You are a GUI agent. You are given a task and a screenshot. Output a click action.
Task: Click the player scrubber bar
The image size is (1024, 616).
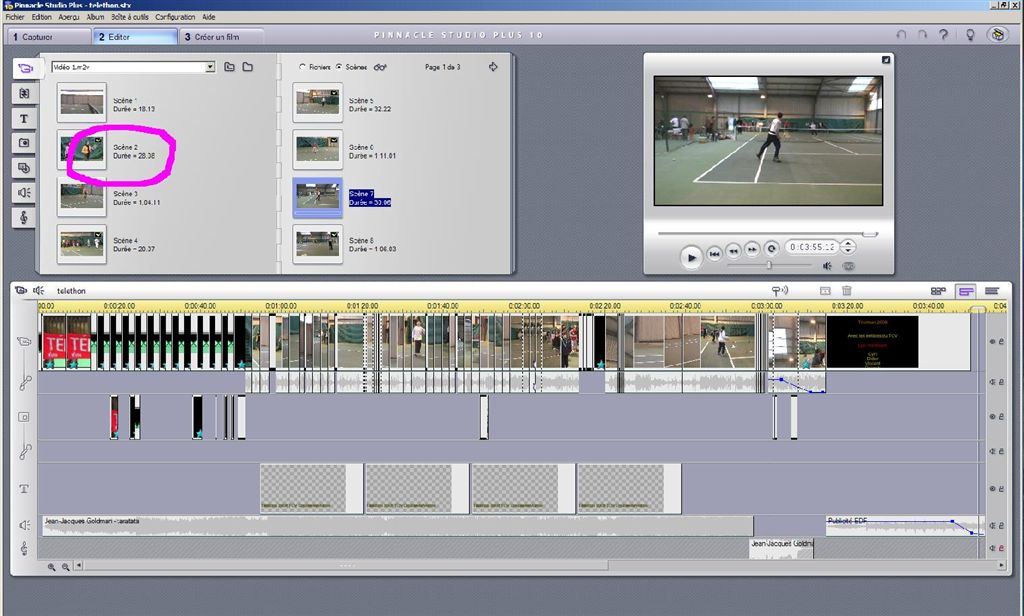(767, 233)
